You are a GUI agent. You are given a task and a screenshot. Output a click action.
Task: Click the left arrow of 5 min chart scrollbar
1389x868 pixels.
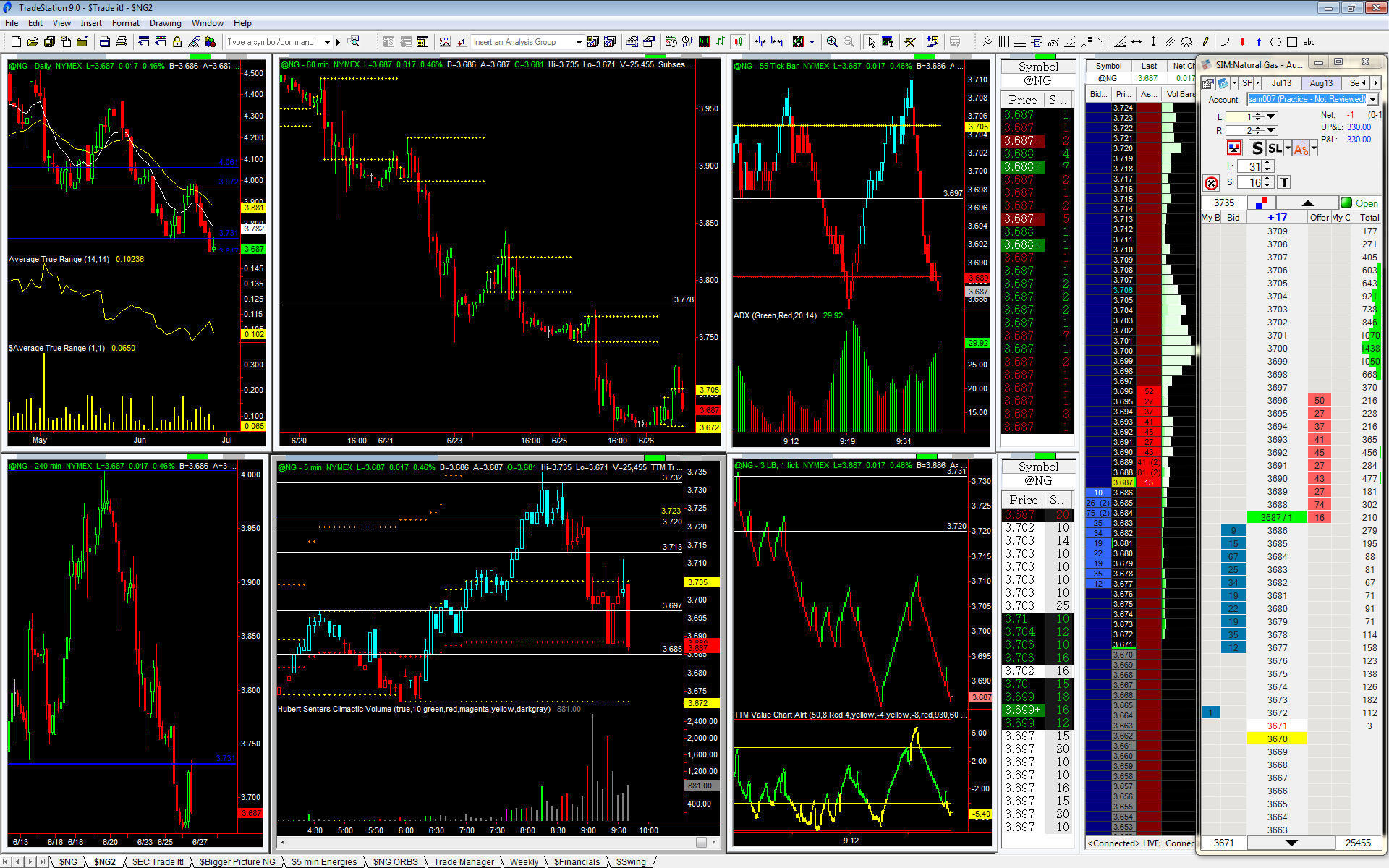pos(282,842)
